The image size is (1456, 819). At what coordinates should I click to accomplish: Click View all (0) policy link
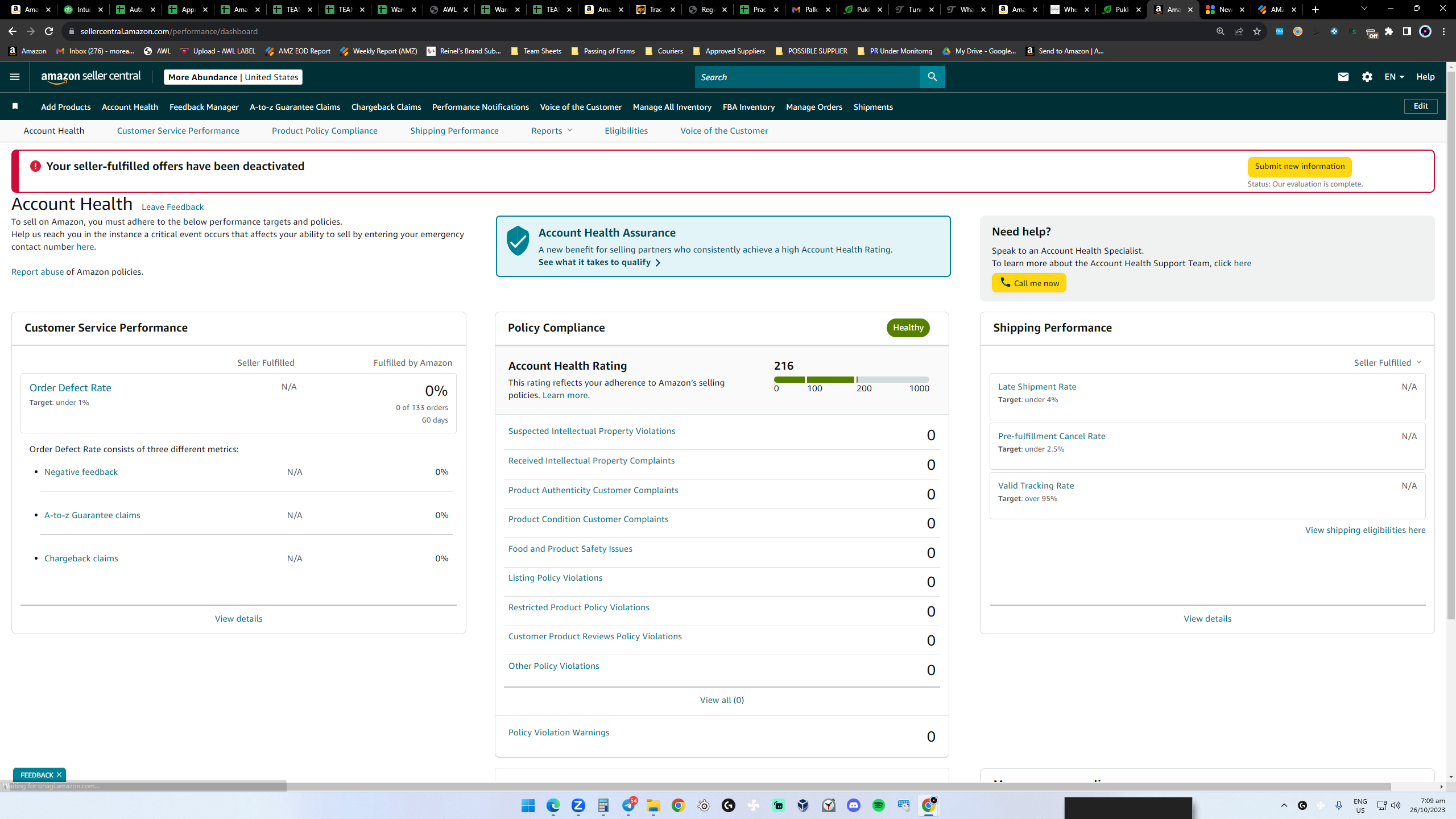[x=722, y=700]
